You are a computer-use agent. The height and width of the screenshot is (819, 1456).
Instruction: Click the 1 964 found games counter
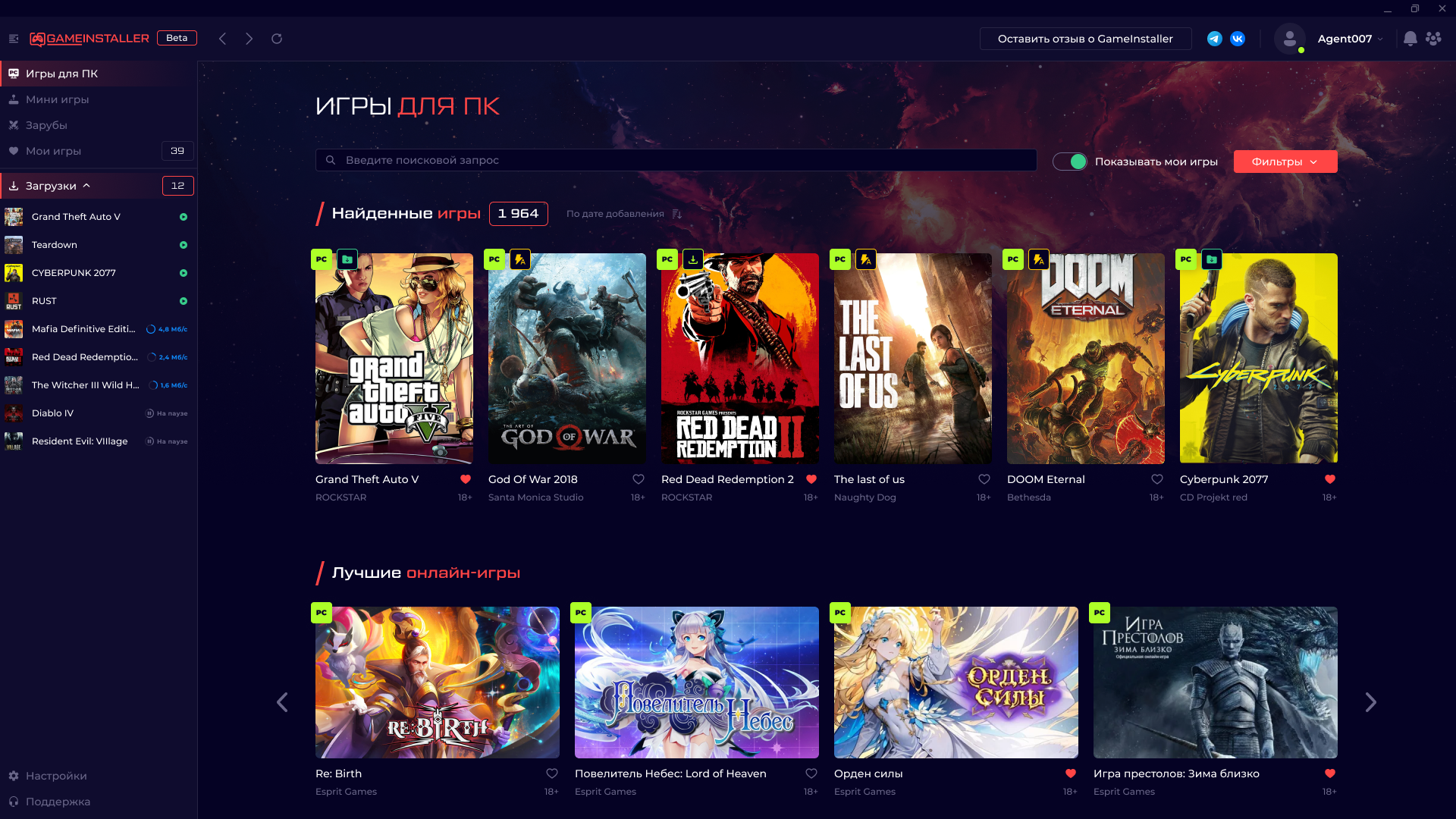coord(519,214)
